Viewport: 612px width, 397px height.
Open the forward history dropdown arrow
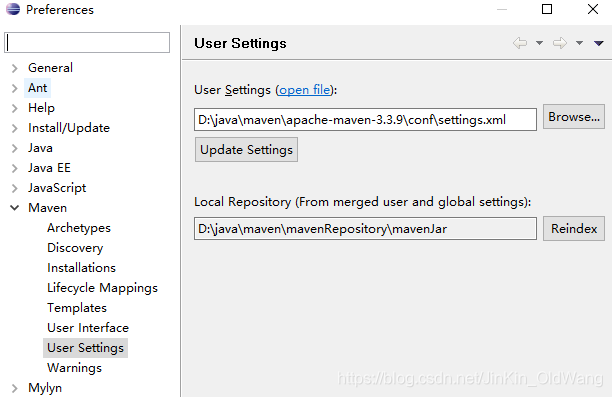tap(580, 43)
